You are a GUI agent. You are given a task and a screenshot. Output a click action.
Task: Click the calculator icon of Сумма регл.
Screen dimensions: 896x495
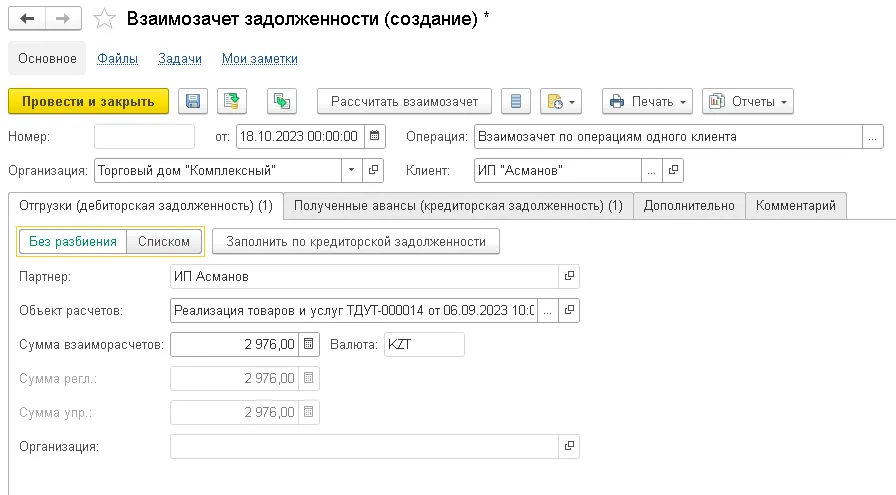pos(309,378)
